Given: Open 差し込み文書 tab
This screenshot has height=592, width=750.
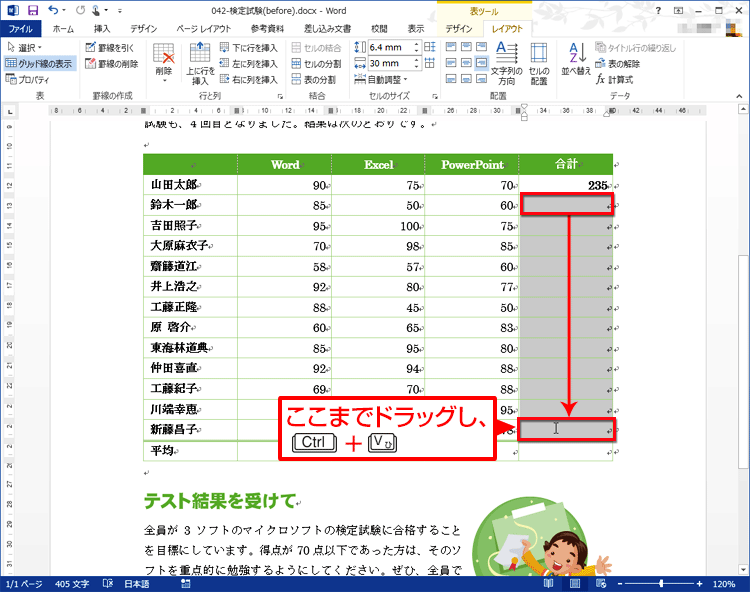Looking at the screenshot, I should click(328, 29).
